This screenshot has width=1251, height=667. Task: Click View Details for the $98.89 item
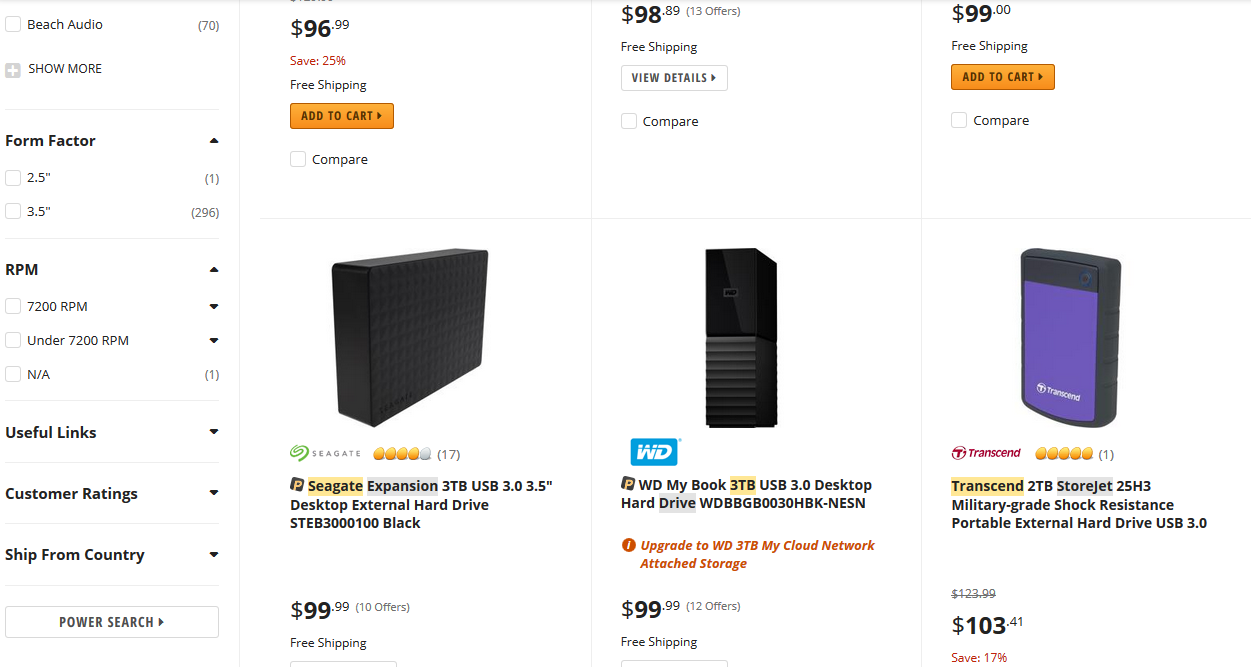(674, 78)
